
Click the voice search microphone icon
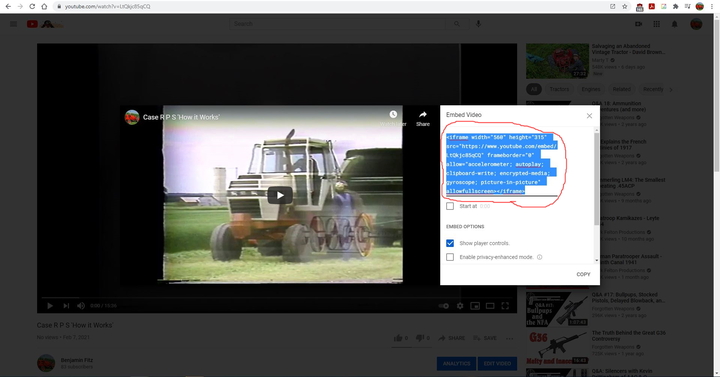point(478,24)
